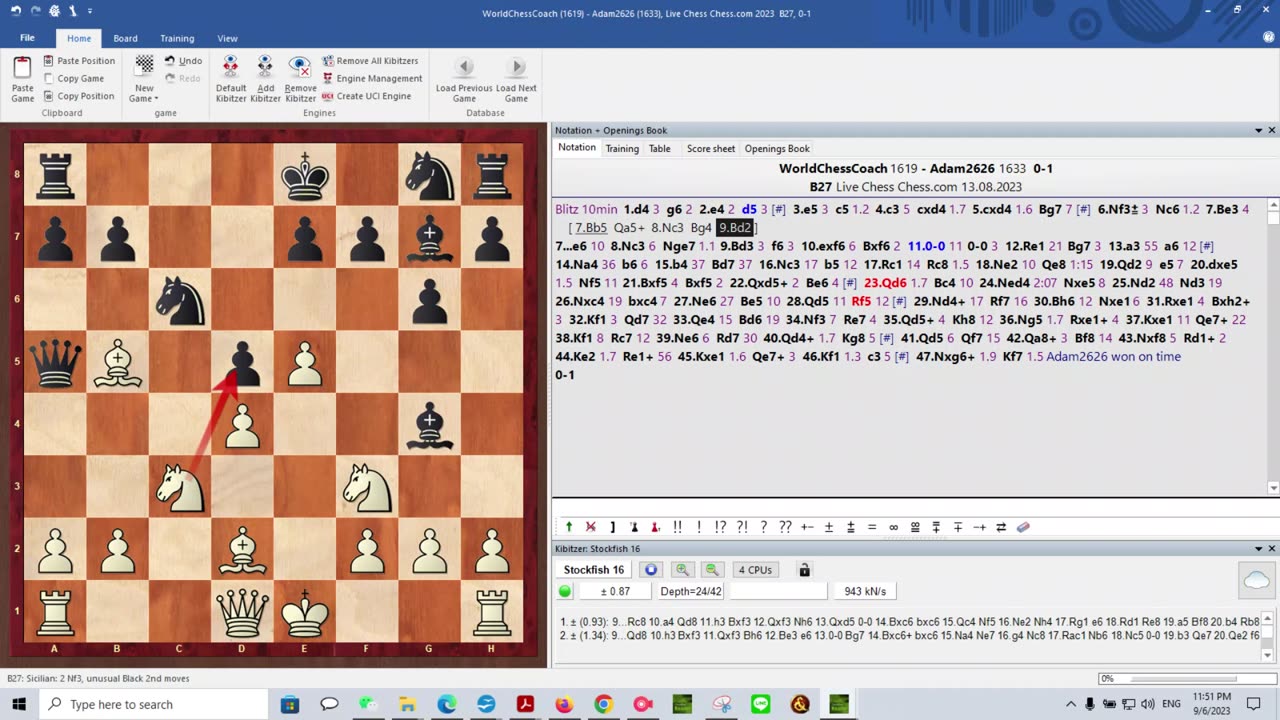Click the counterplay double-arrow symbol
Viewport: 1280px width, 720px height.
(x=1001, y=527)
